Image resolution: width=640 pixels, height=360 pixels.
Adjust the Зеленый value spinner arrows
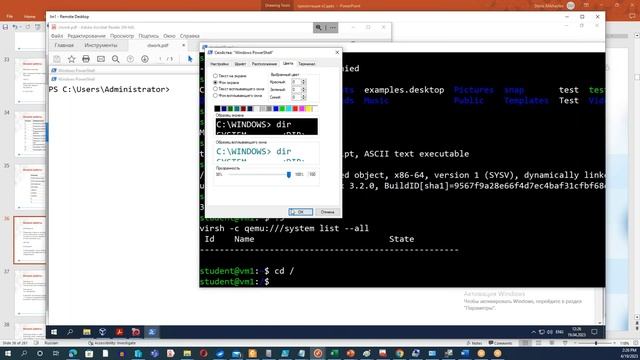[303, 89]
